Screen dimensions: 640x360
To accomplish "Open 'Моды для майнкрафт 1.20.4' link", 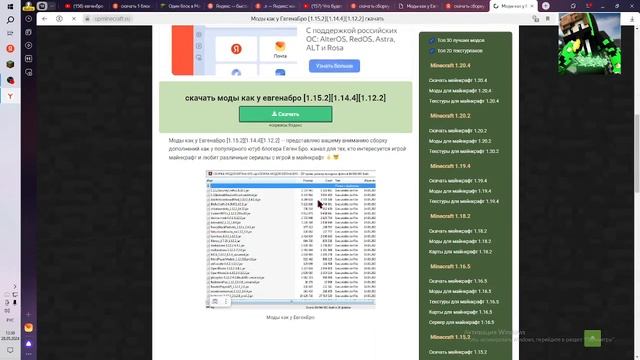I will [x=460, y=91].
